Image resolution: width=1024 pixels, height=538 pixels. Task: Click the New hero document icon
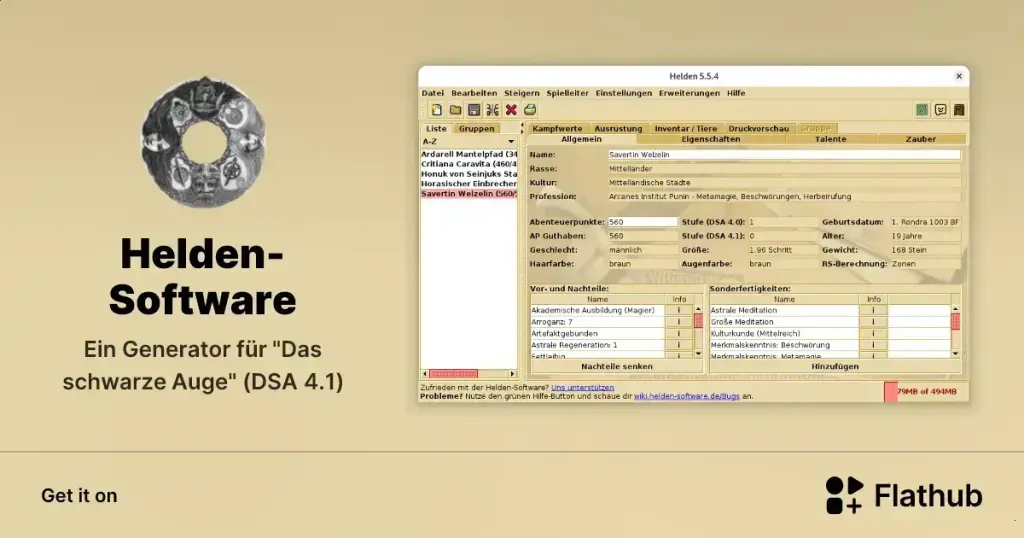pyautogui.click(x=436, y=110)
